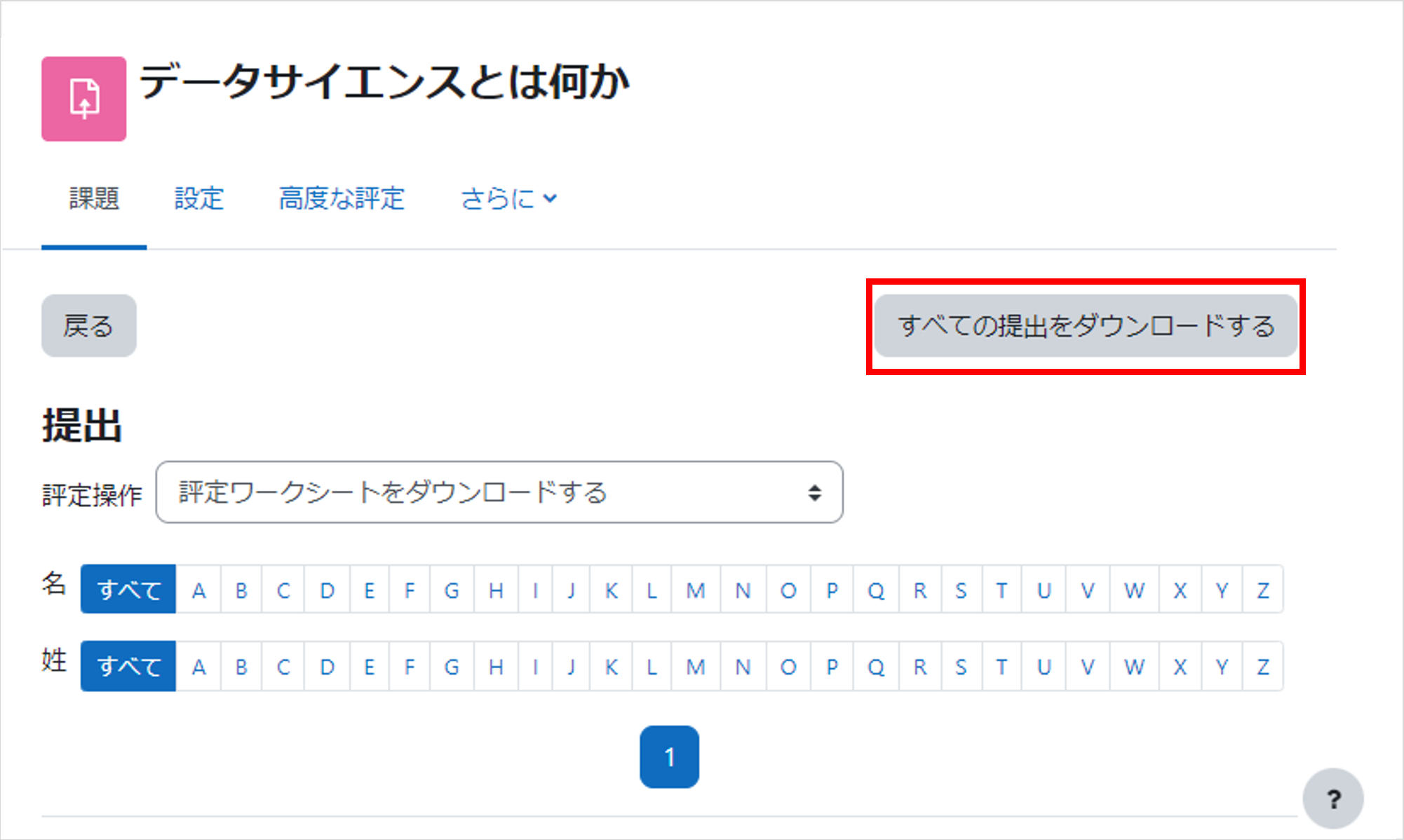Select すべて in the 姓 filter row
The image size is (1404, 840).
[128, 665]
